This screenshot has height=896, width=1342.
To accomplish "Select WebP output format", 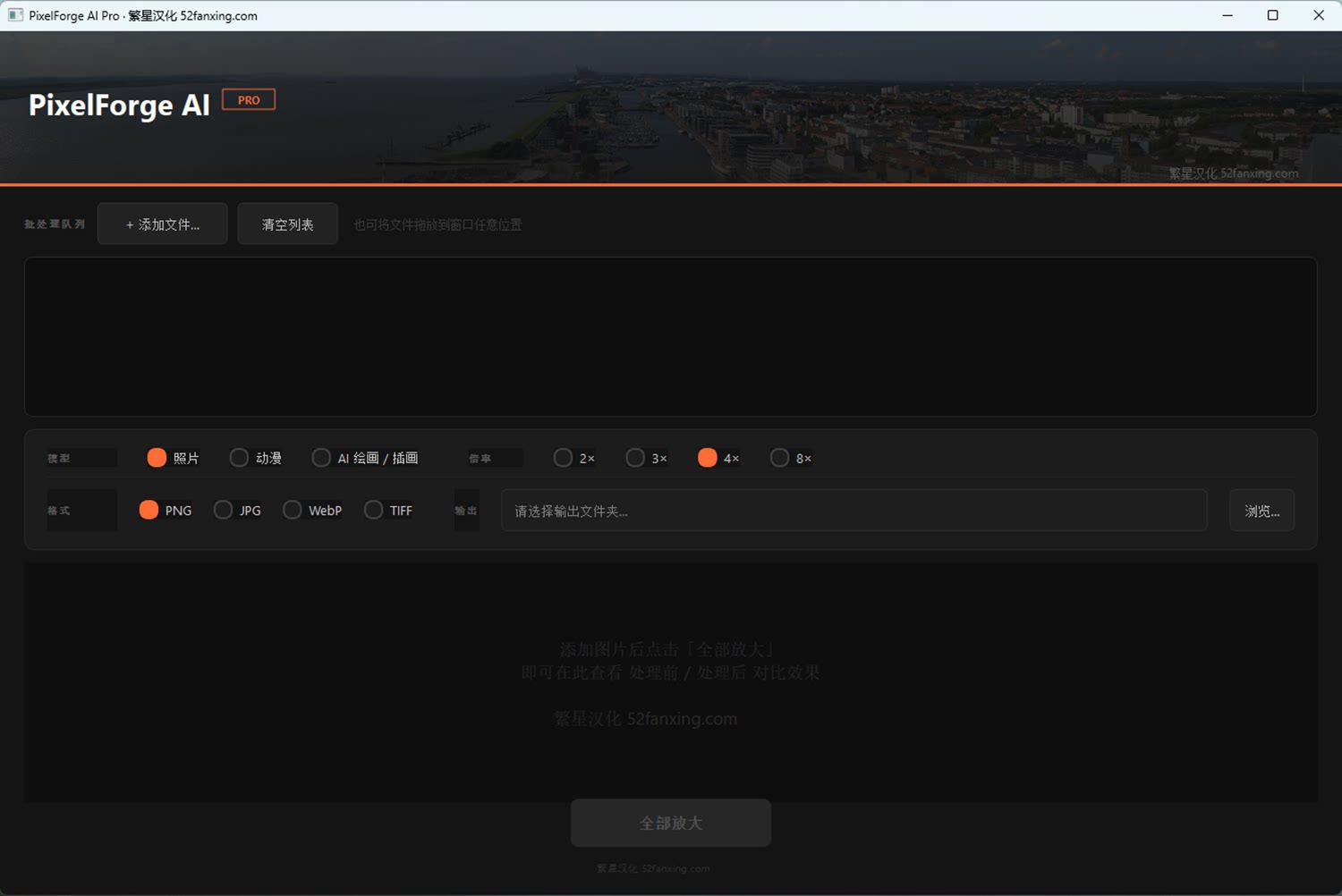I will 312,510.
